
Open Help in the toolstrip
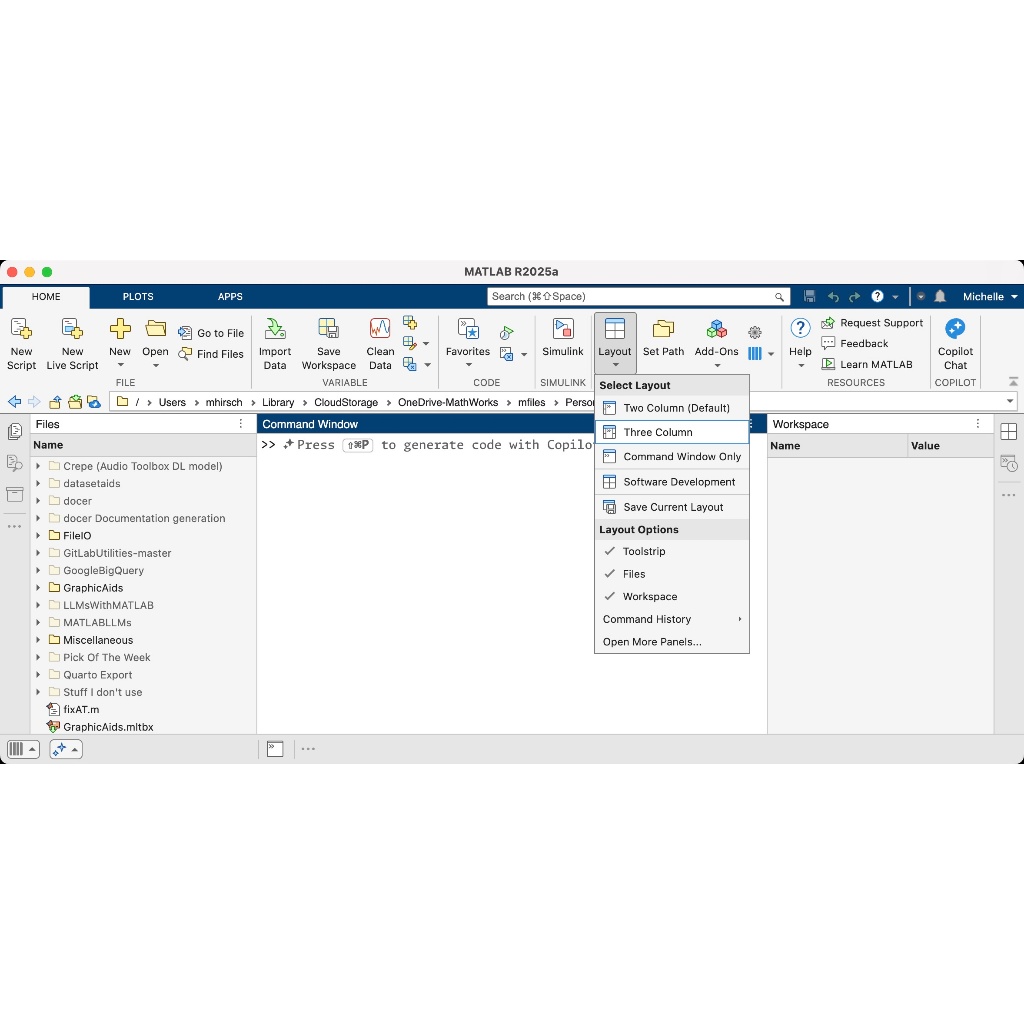click(x=800, y=343)
